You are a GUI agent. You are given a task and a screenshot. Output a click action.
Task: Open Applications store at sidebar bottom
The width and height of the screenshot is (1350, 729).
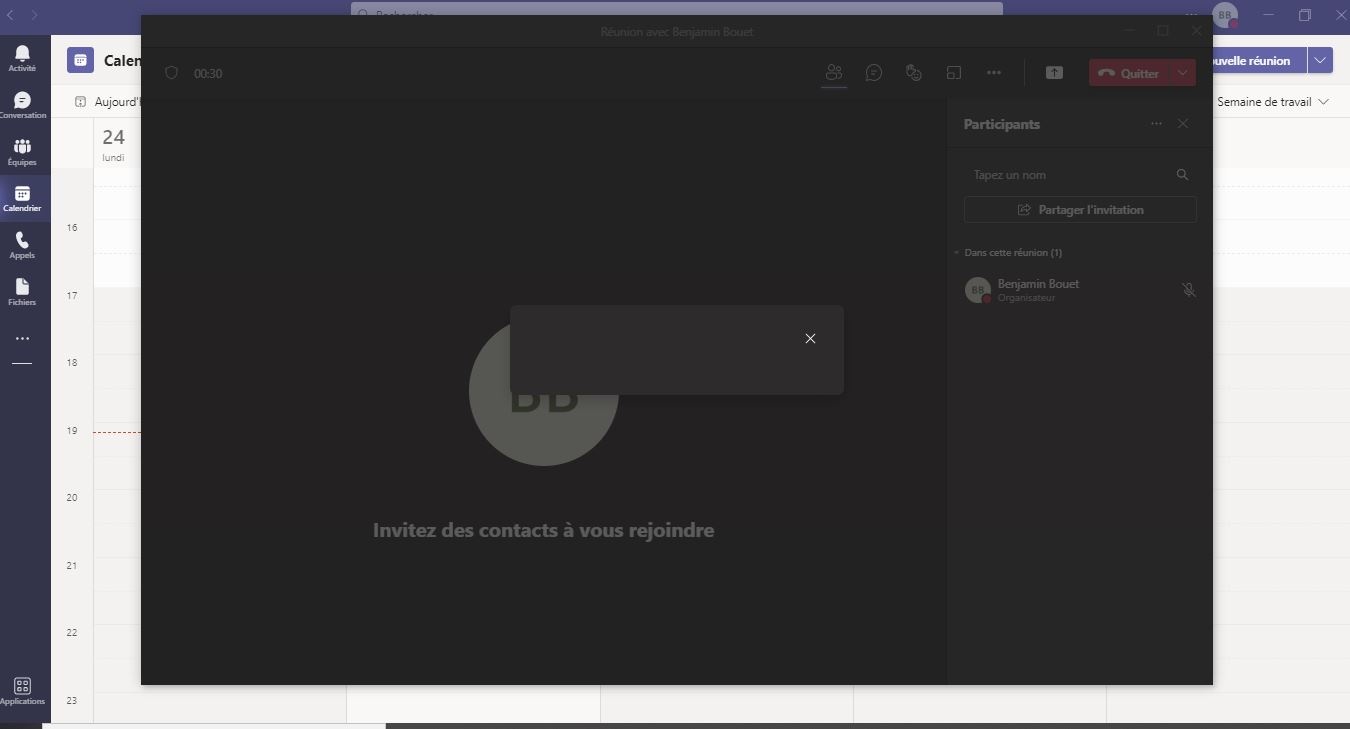point(22,691)
